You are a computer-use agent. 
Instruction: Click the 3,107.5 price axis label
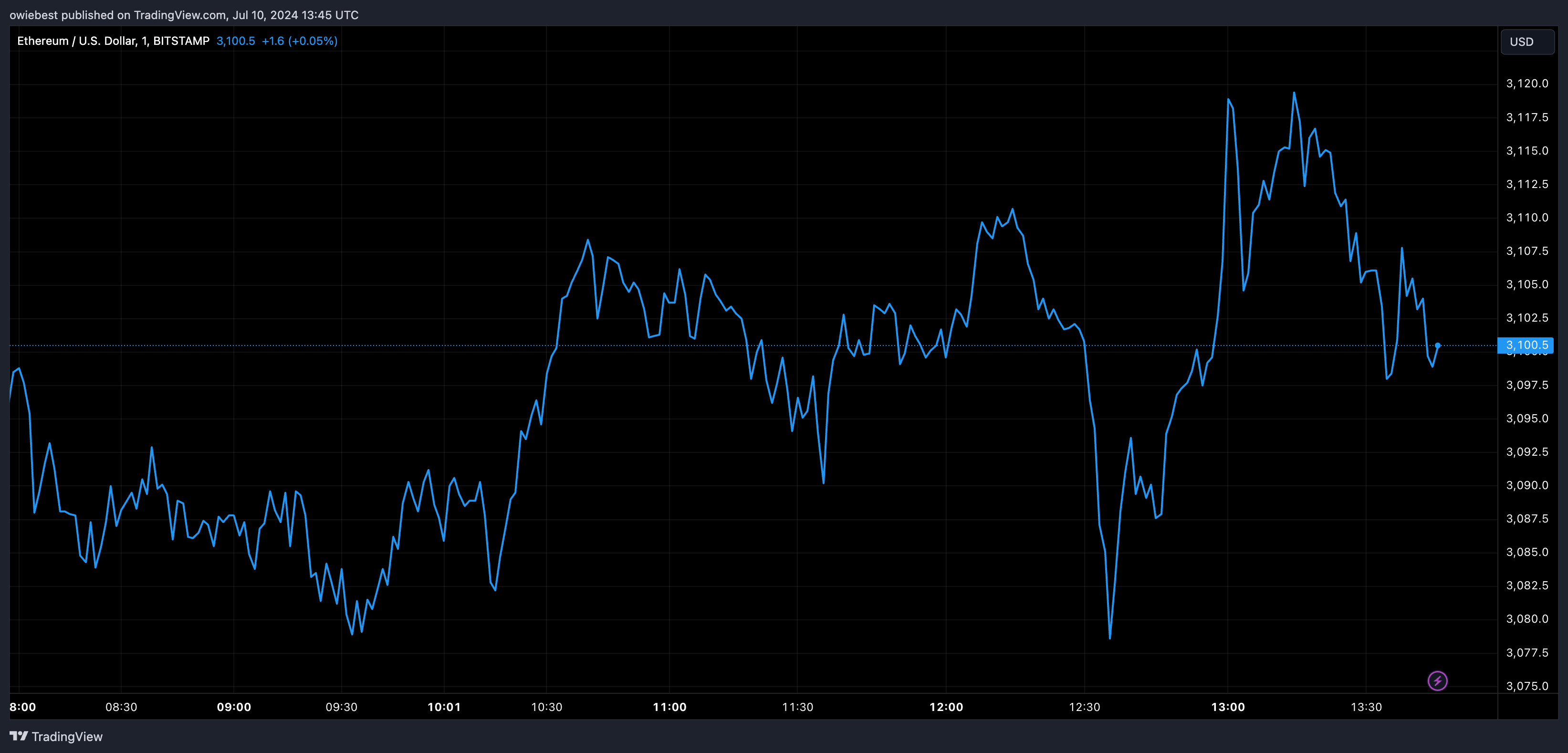tap(1526, 251)
